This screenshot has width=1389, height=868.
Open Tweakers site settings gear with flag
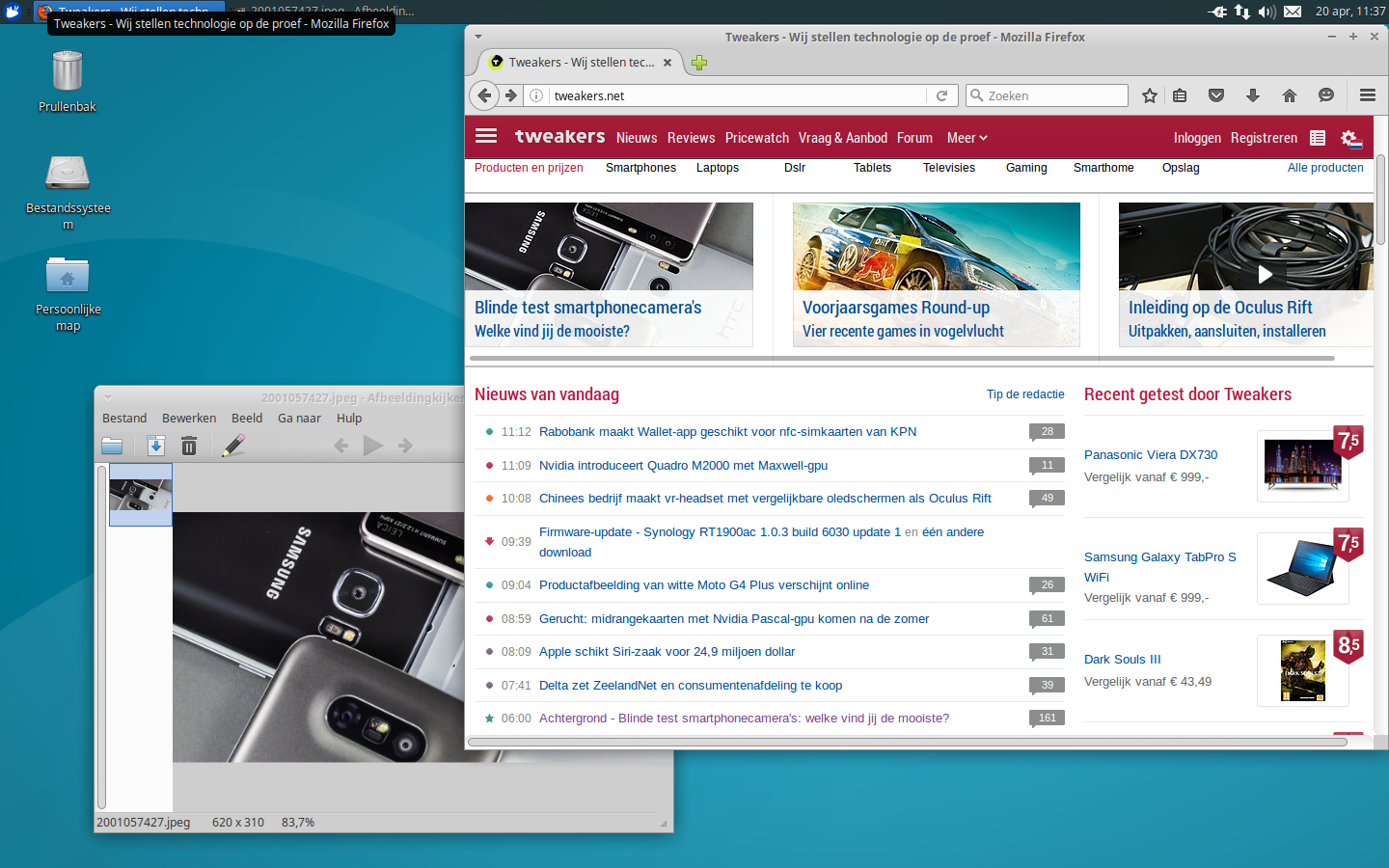1351,139
